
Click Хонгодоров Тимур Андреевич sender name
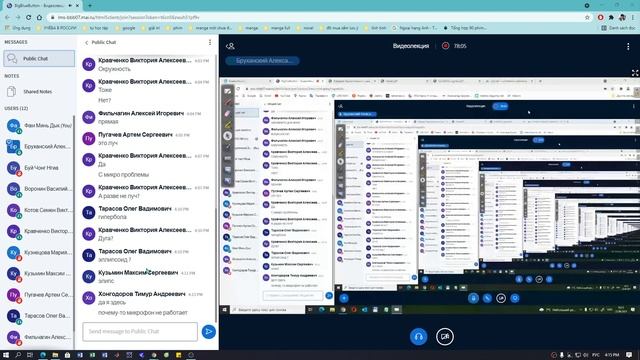[x=142, y=294]
